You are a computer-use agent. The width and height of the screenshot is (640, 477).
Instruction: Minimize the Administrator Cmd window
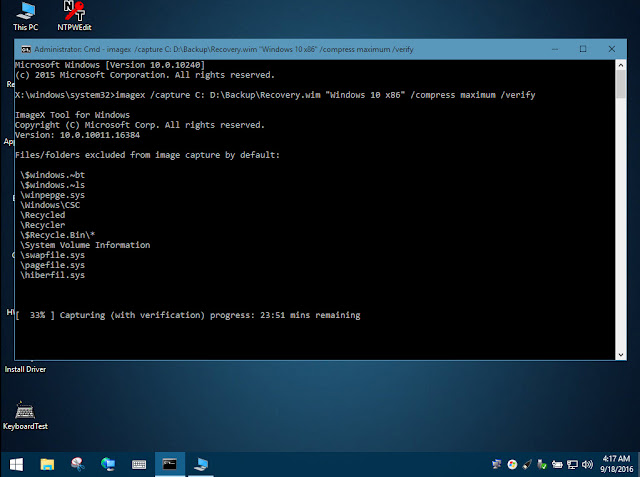point(555,49)
